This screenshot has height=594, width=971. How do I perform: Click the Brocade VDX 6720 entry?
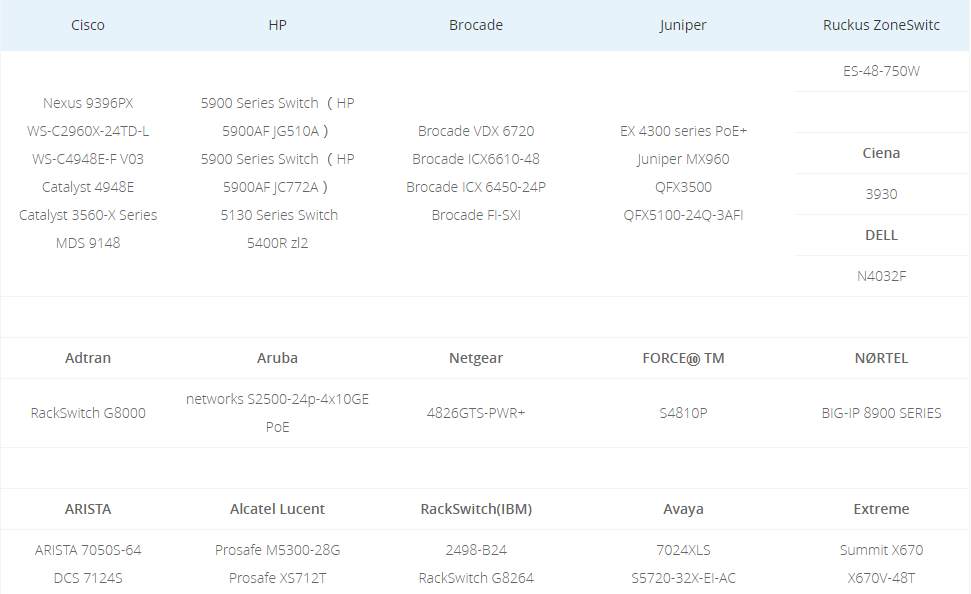pyautogui.click(x=476, y=131)
